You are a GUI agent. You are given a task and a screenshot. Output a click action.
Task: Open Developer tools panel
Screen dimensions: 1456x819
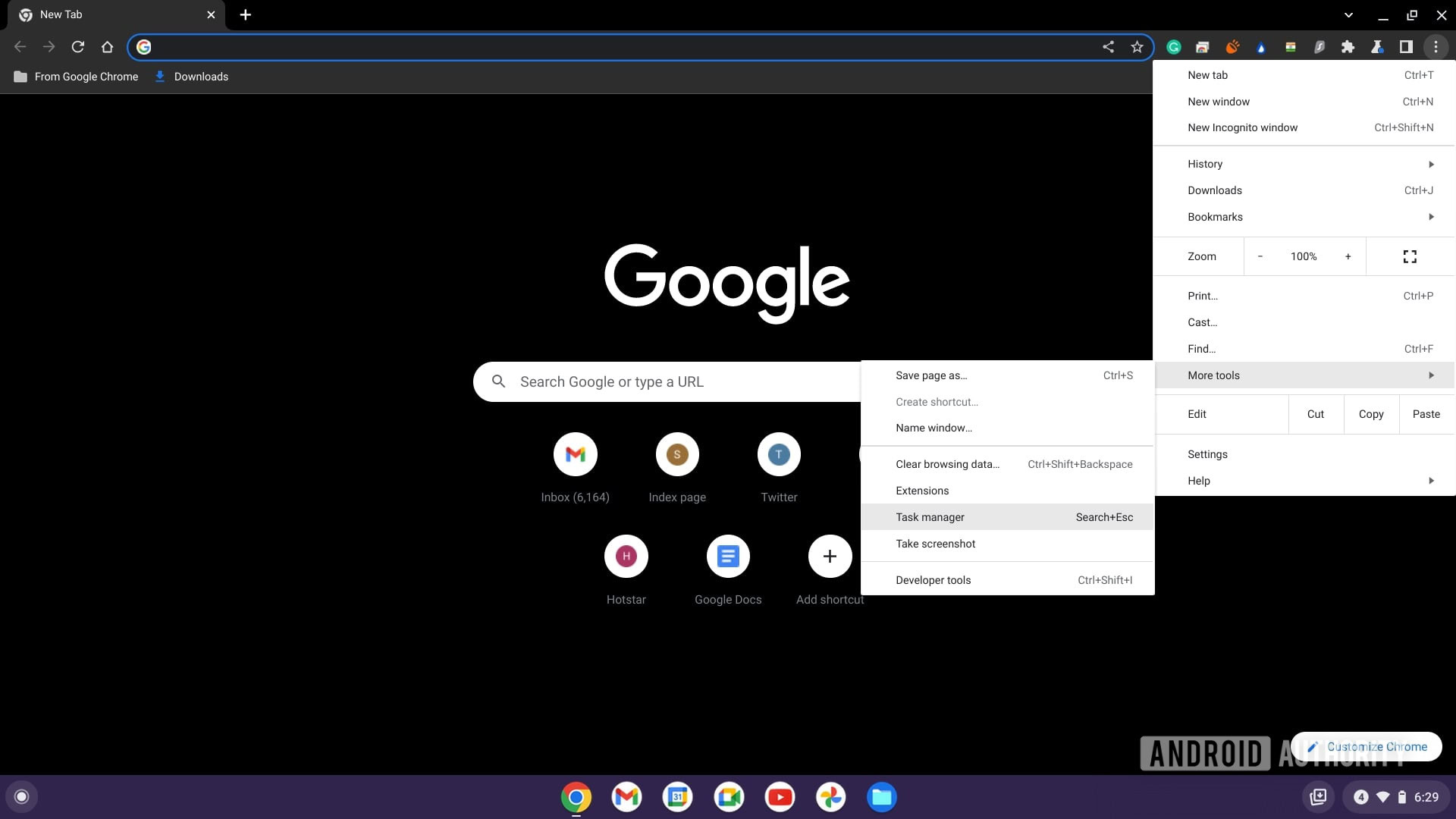[933, 579]
